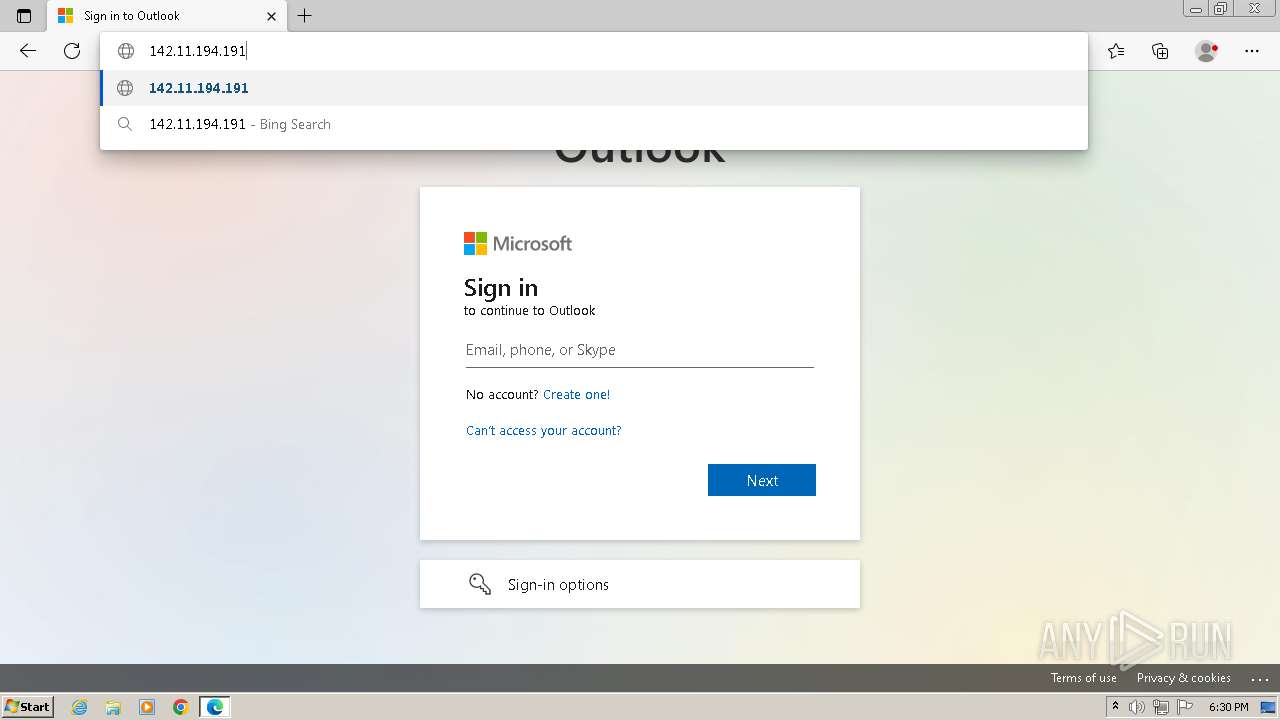The height and width of the screenshot is (720, 1280).
Task: Switch to the Sign in to Outlook tab
Action: click(166, 16)
